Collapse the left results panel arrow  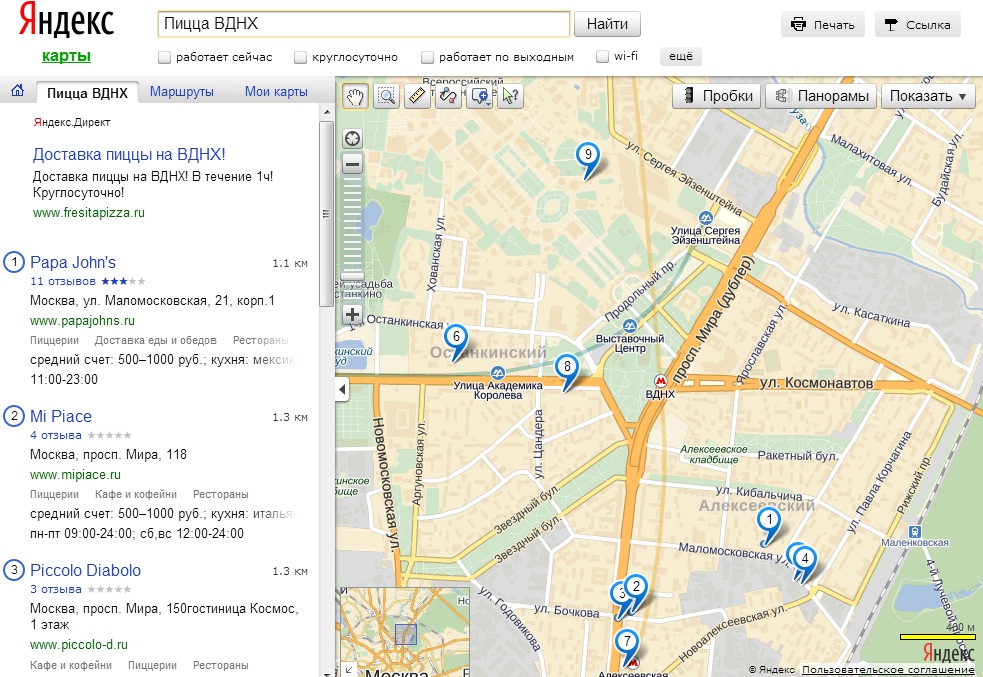click(342, 388)
